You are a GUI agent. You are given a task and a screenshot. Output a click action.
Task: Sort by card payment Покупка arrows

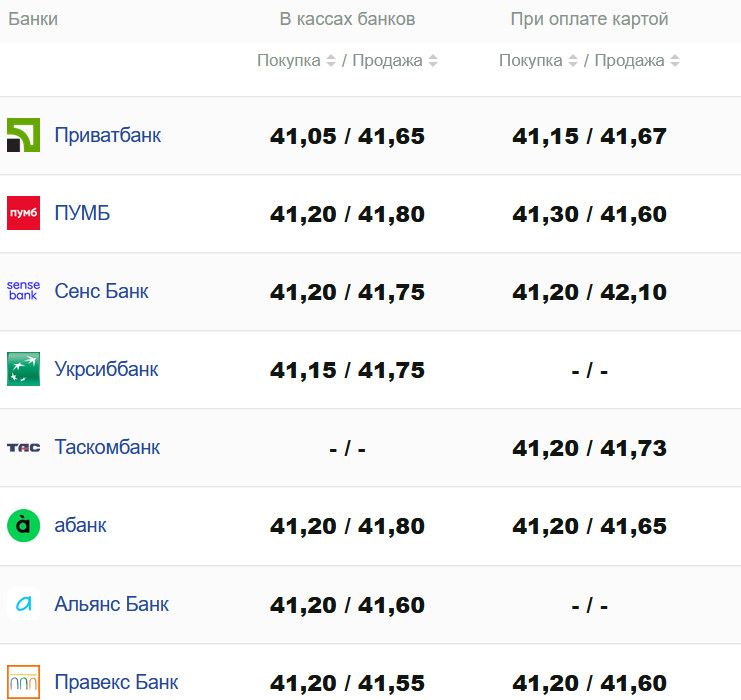click(572, 61)
